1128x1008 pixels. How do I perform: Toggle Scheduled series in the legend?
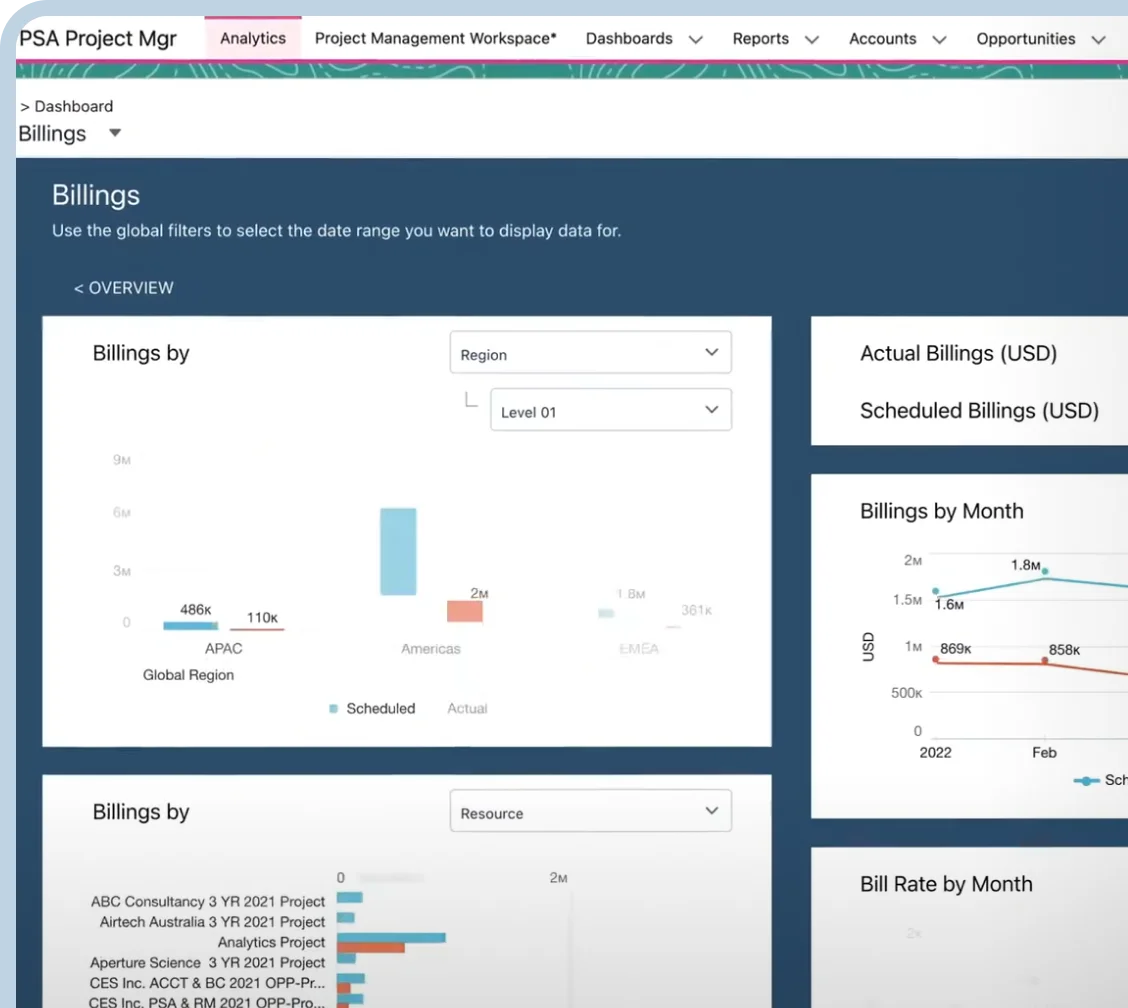coord(371,708)
